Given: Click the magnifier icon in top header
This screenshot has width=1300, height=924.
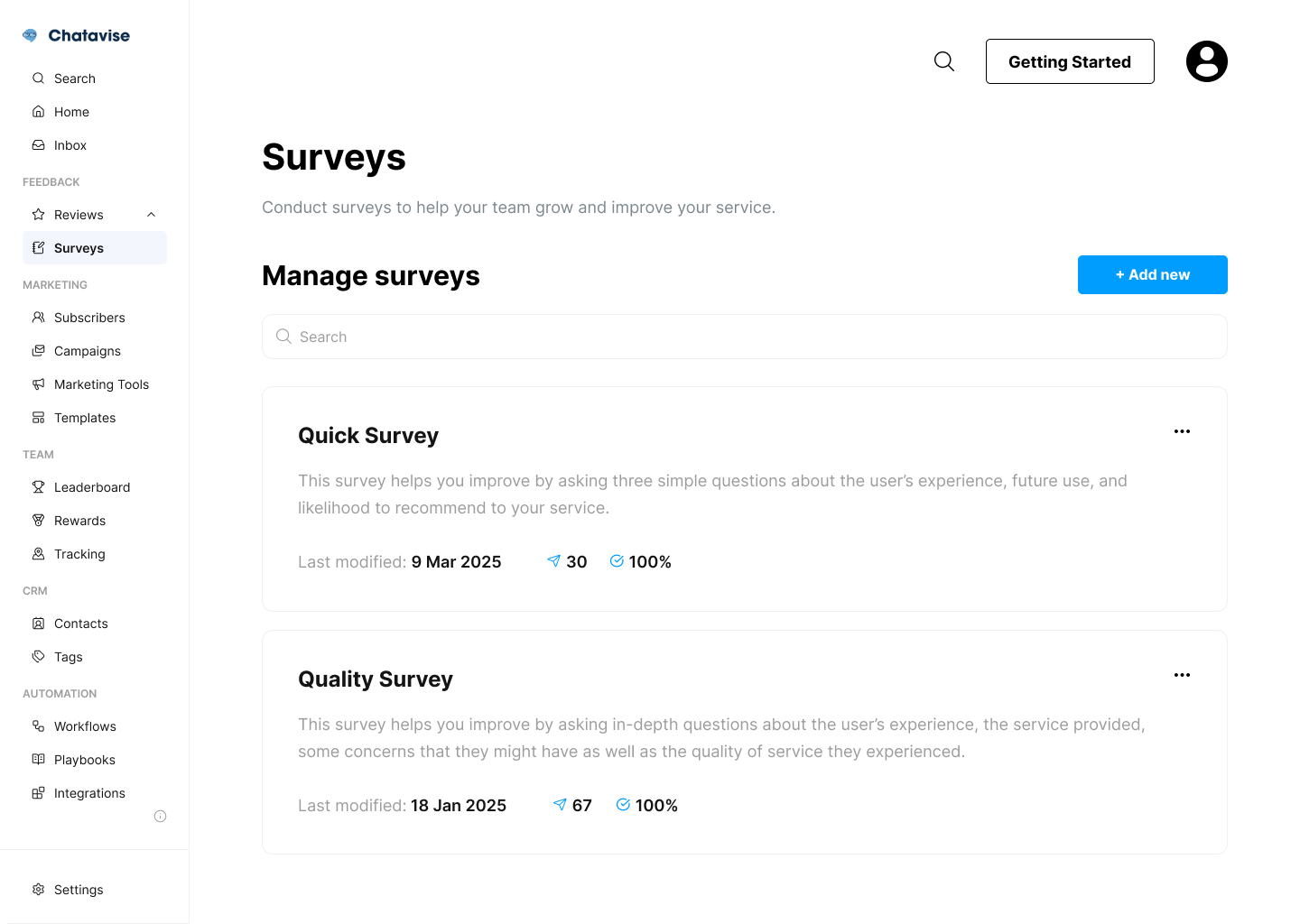Looking at the screenshot, I should pos(944,61).
